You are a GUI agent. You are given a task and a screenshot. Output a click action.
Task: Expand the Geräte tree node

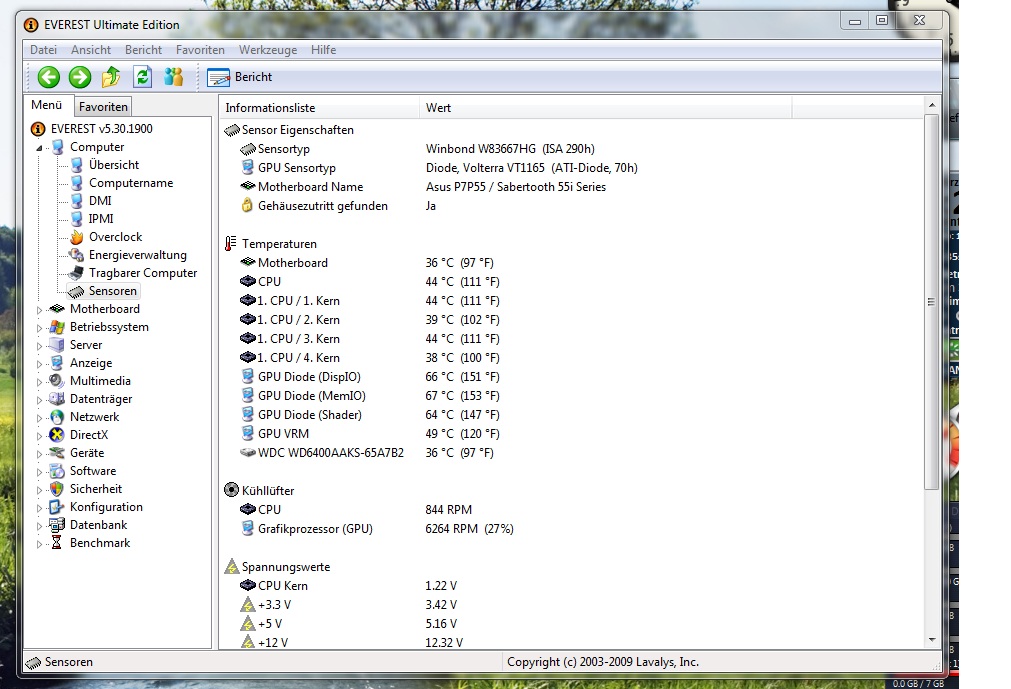[x=39, y=454]
